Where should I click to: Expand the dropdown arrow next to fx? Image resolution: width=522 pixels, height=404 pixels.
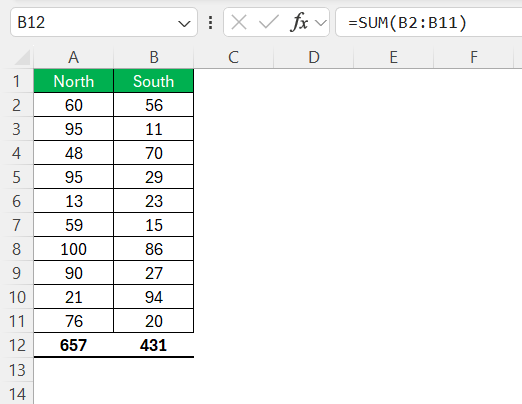point(321,23)
